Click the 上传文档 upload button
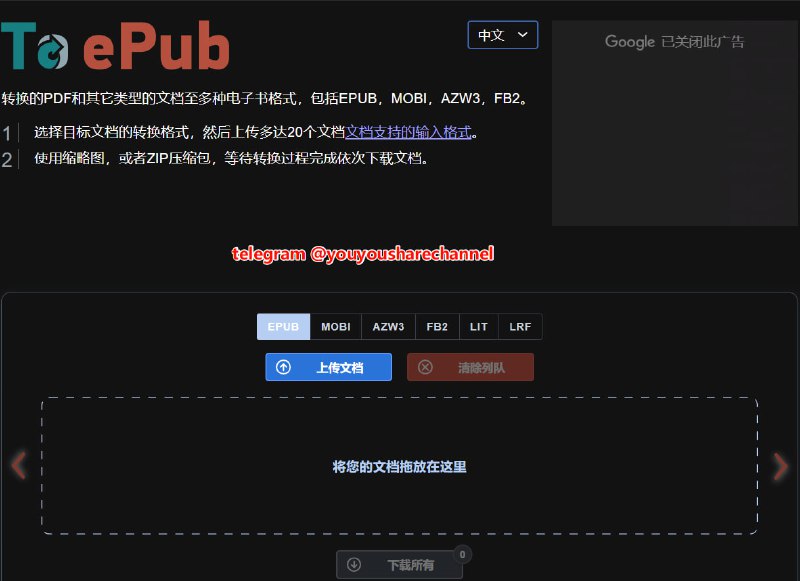This screenshot has height=581, width=800. pos(328,367)
